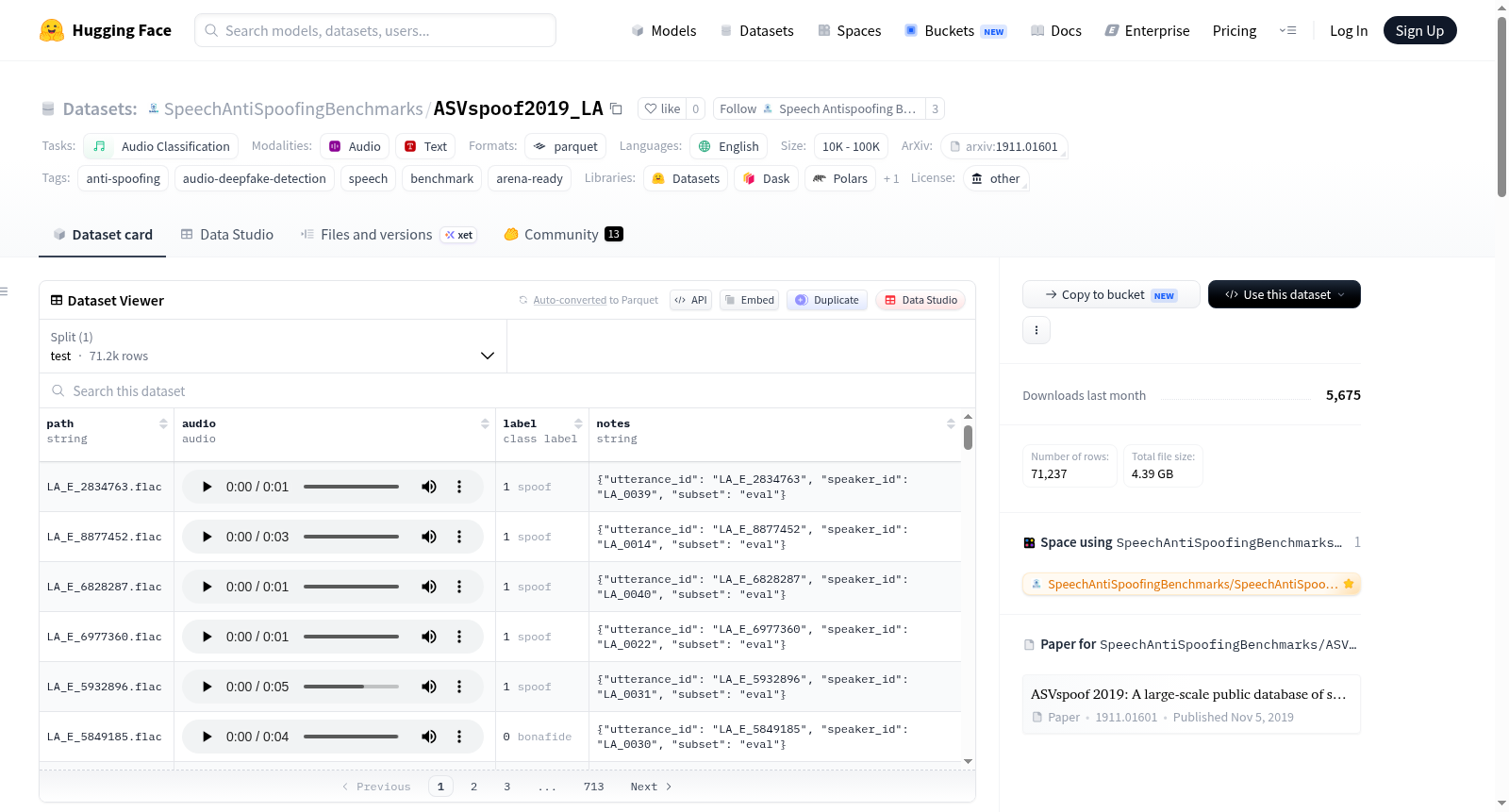This screenshot has height=812, width=1509.
Task: Open Data Studio from the viewer header
Action: (920, 300)
